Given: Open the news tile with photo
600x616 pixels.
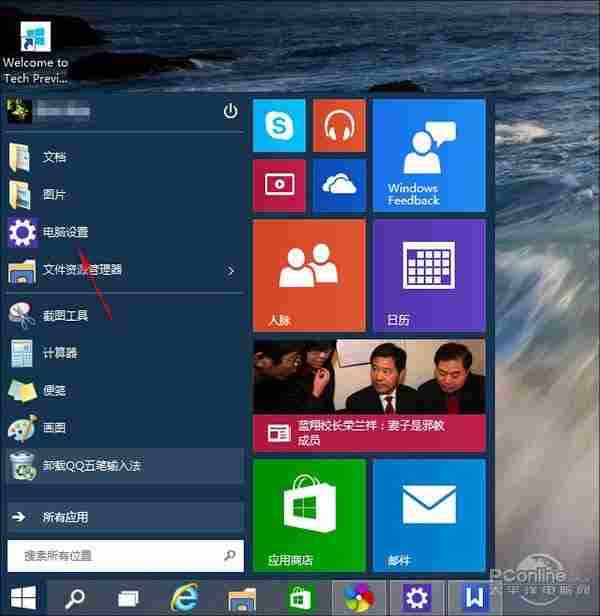Looking at the screenshot, I should (369, 395).
